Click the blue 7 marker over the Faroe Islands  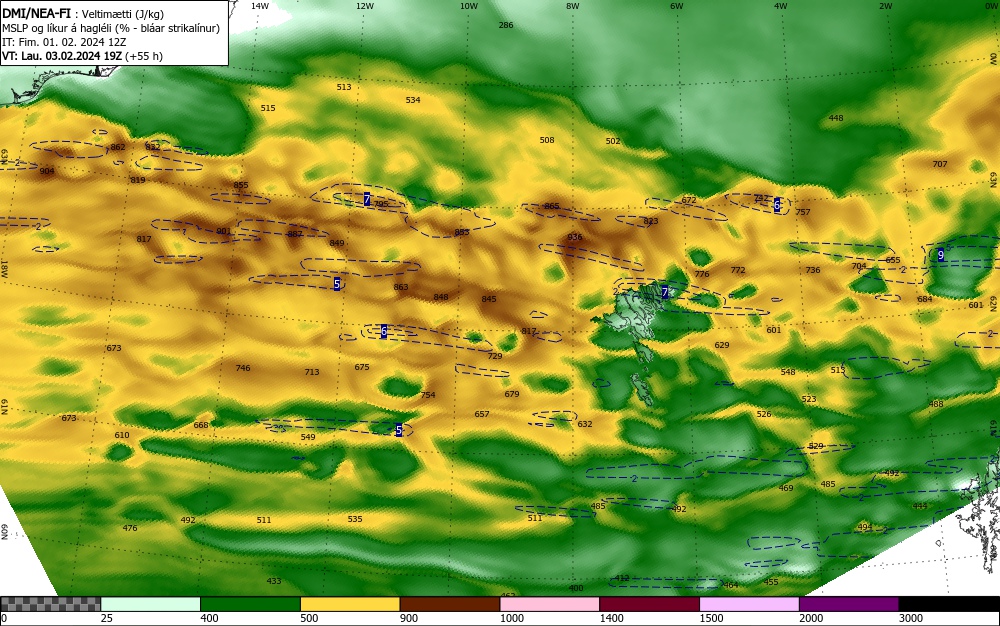pos(665,293)
